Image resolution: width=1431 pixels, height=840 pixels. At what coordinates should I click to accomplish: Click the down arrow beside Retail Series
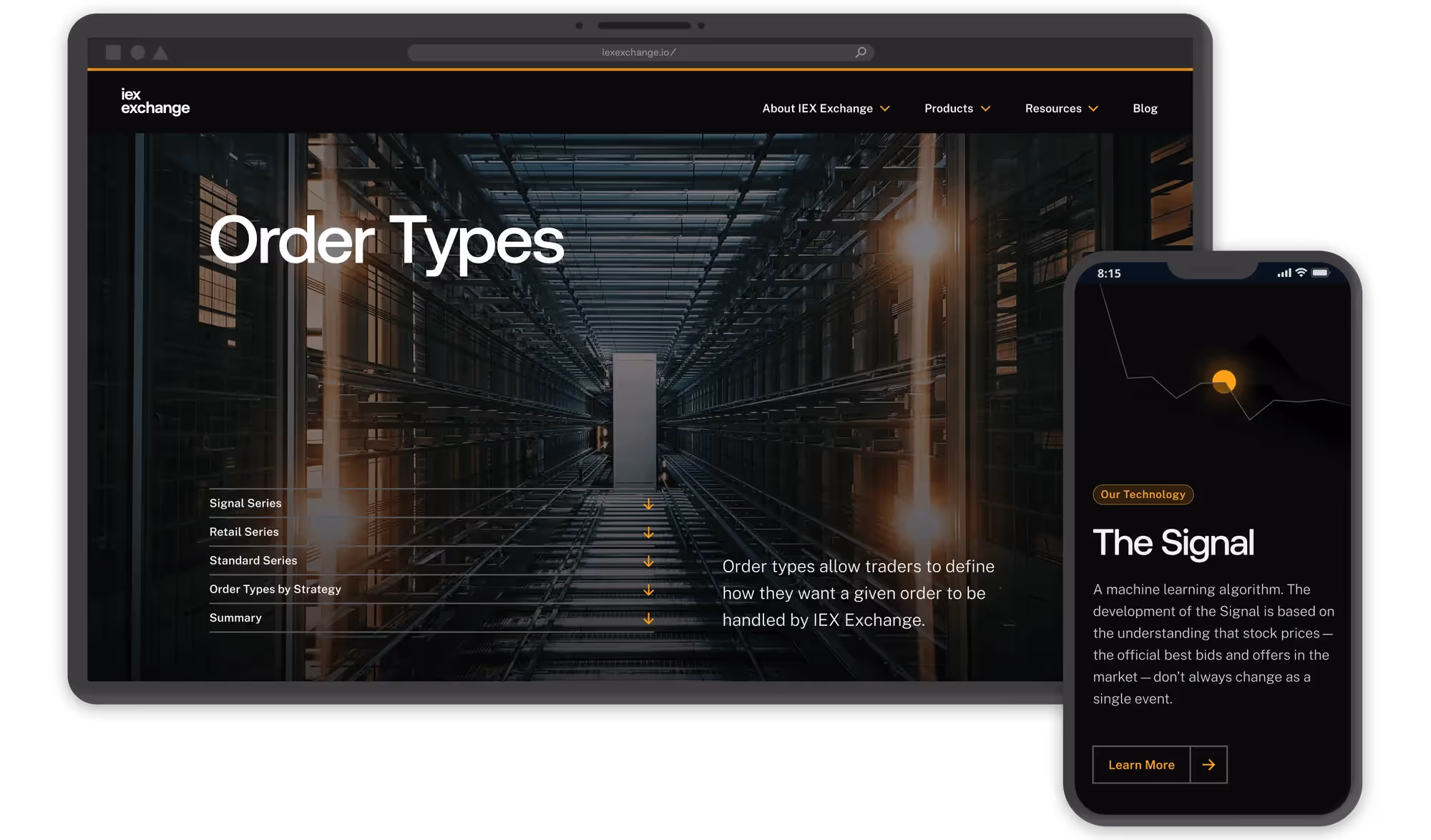(648, 532)
